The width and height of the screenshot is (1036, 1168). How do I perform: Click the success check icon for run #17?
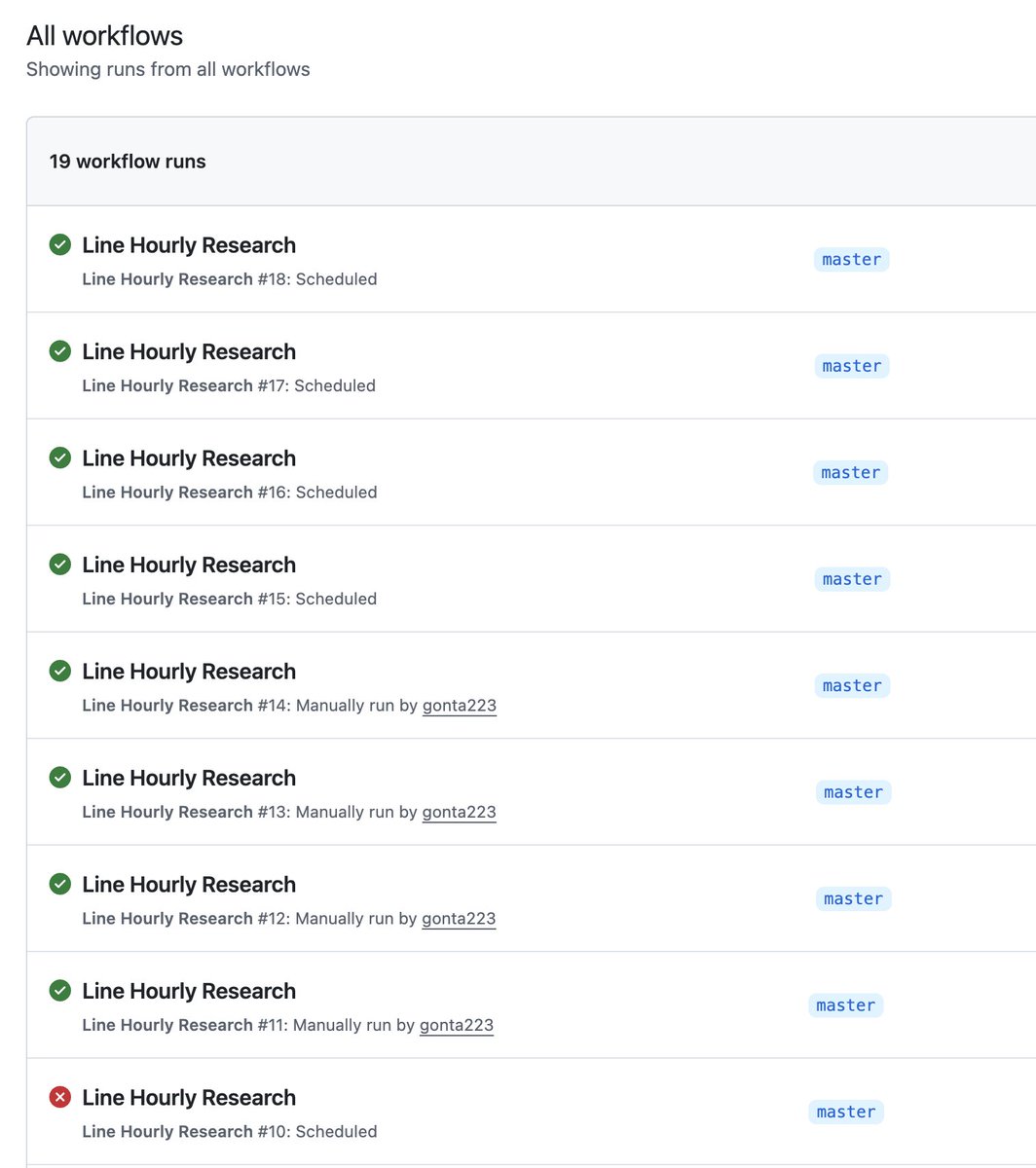60,351
